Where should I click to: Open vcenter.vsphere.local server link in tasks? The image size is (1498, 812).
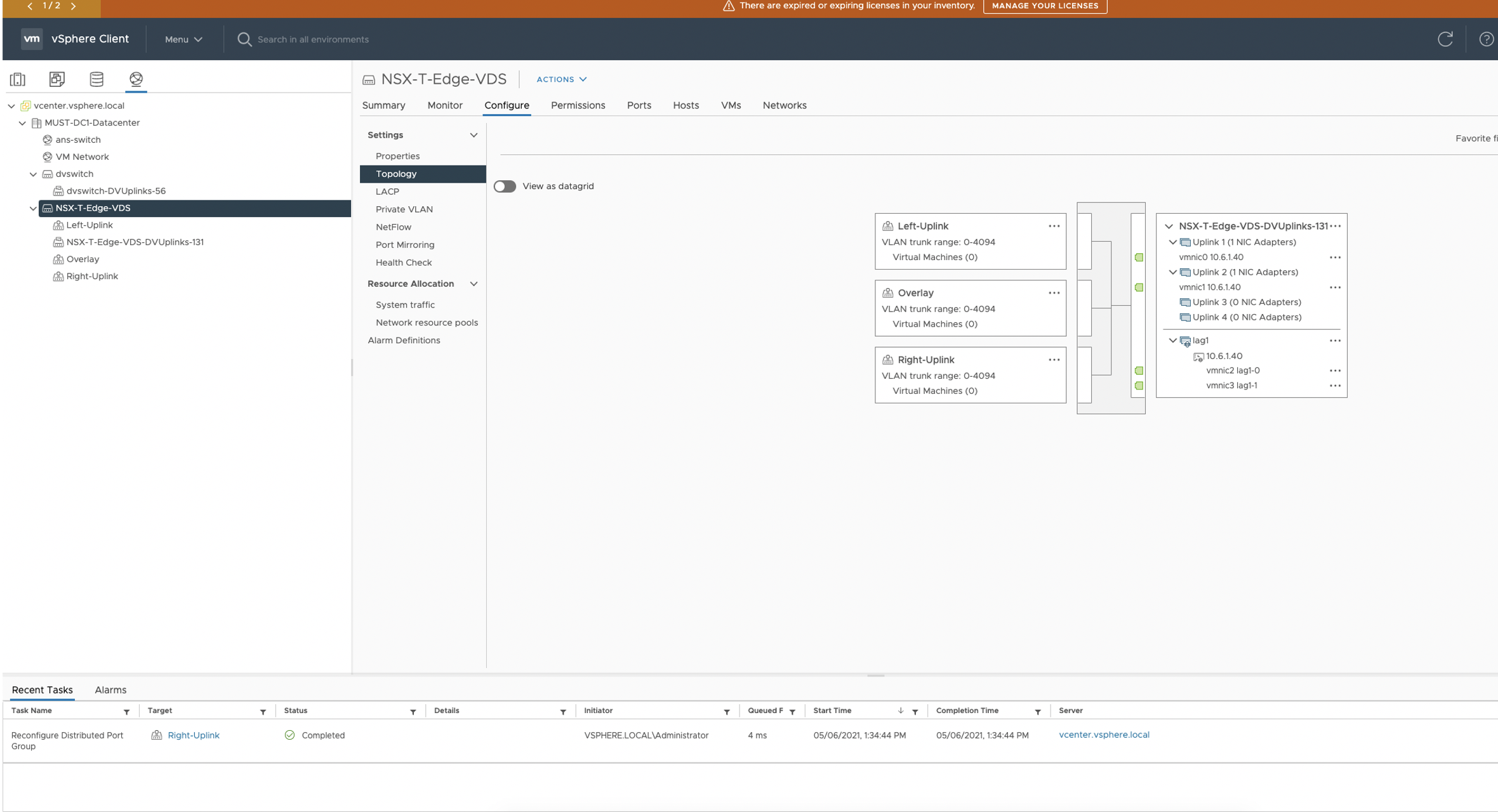[x=1104, y=735]
